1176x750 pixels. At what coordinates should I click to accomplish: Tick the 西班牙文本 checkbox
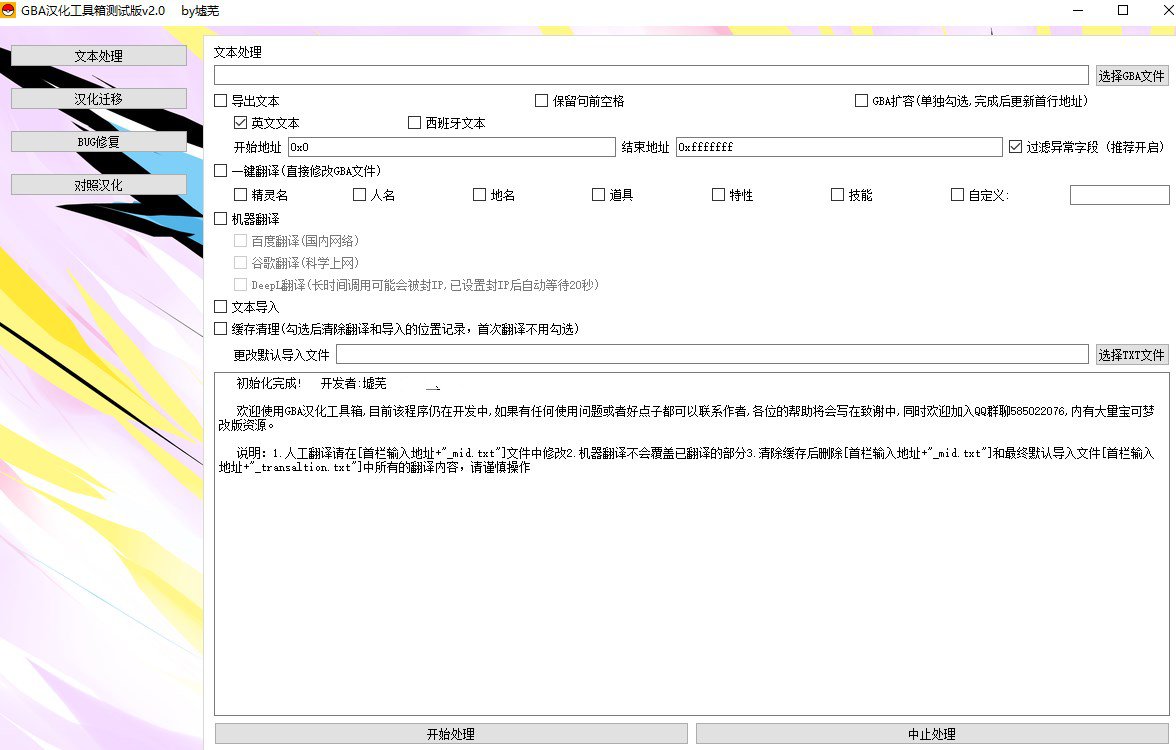[415, 123]
